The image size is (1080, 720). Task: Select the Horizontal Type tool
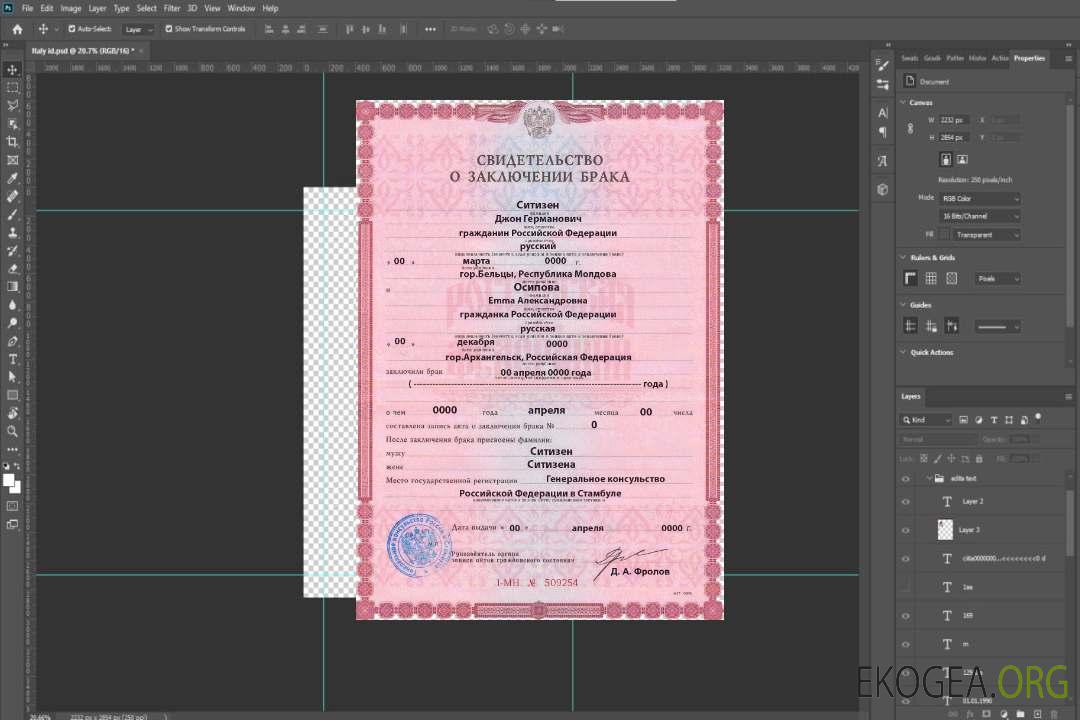(x=12, y=359)
